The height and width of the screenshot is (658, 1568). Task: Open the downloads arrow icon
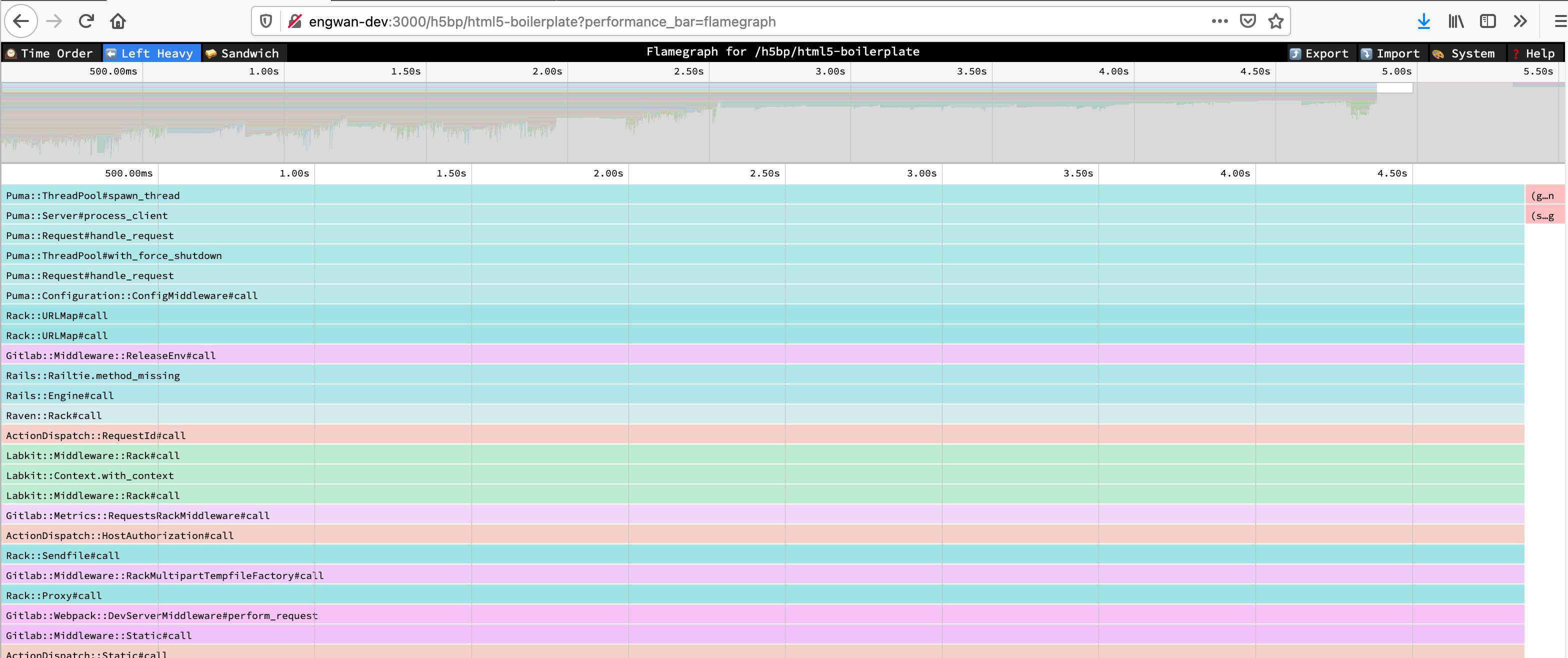(x=1423, y=21)
